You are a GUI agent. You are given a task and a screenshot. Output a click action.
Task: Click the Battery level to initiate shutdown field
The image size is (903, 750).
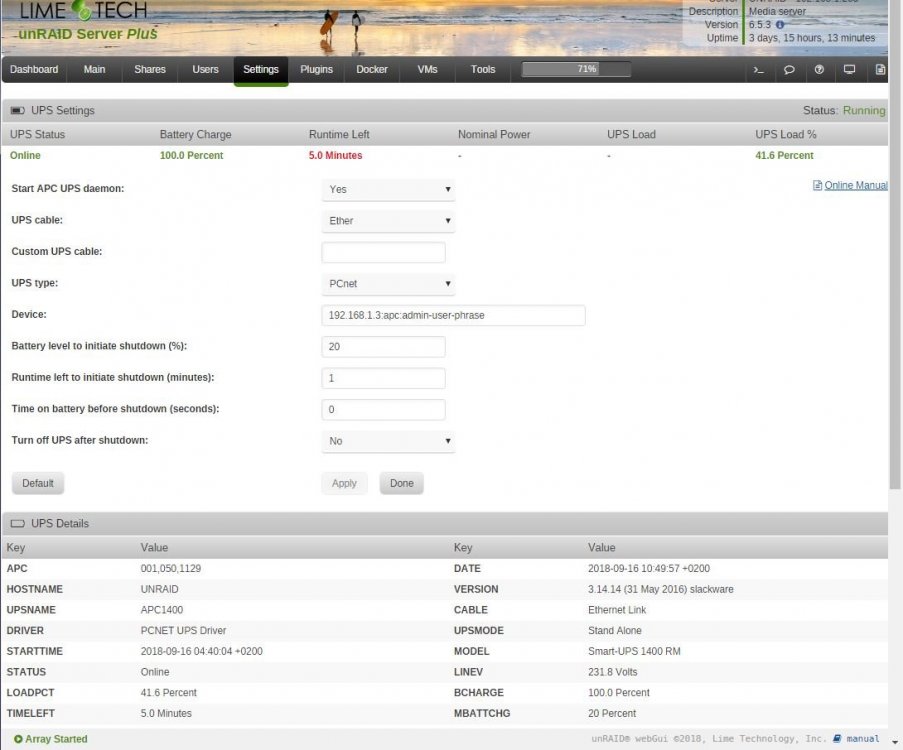[384, 347]
